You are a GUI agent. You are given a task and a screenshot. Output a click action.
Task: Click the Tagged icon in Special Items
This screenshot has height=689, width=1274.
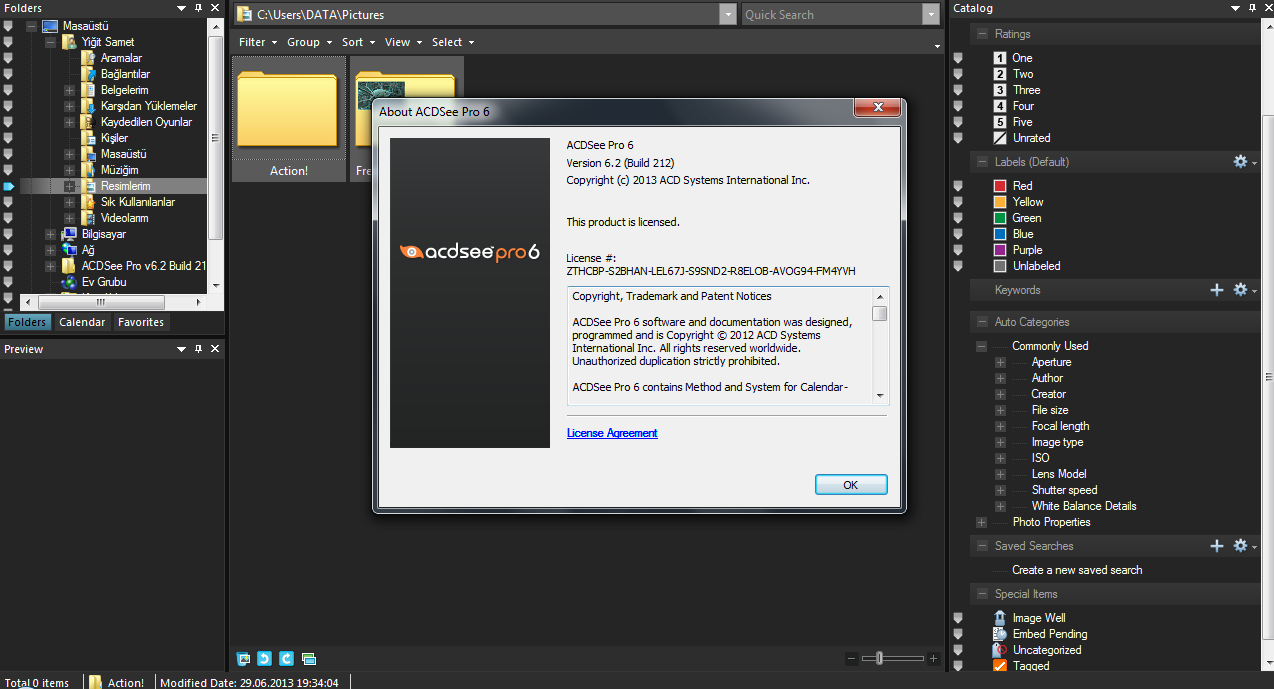coord(999,665)
